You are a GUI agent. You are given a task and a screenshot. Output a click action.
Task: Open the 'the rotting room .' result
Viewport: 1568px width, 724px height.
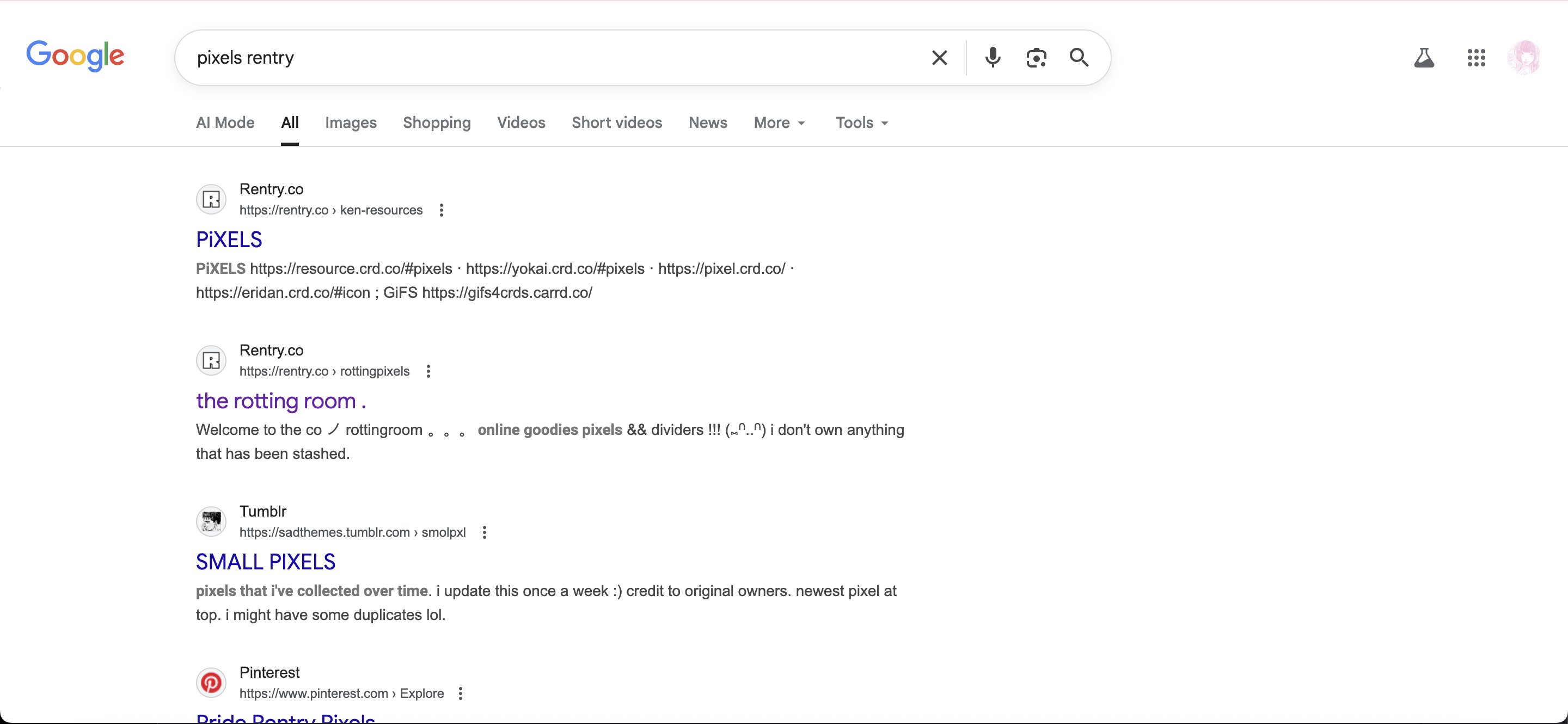point(280,401)
